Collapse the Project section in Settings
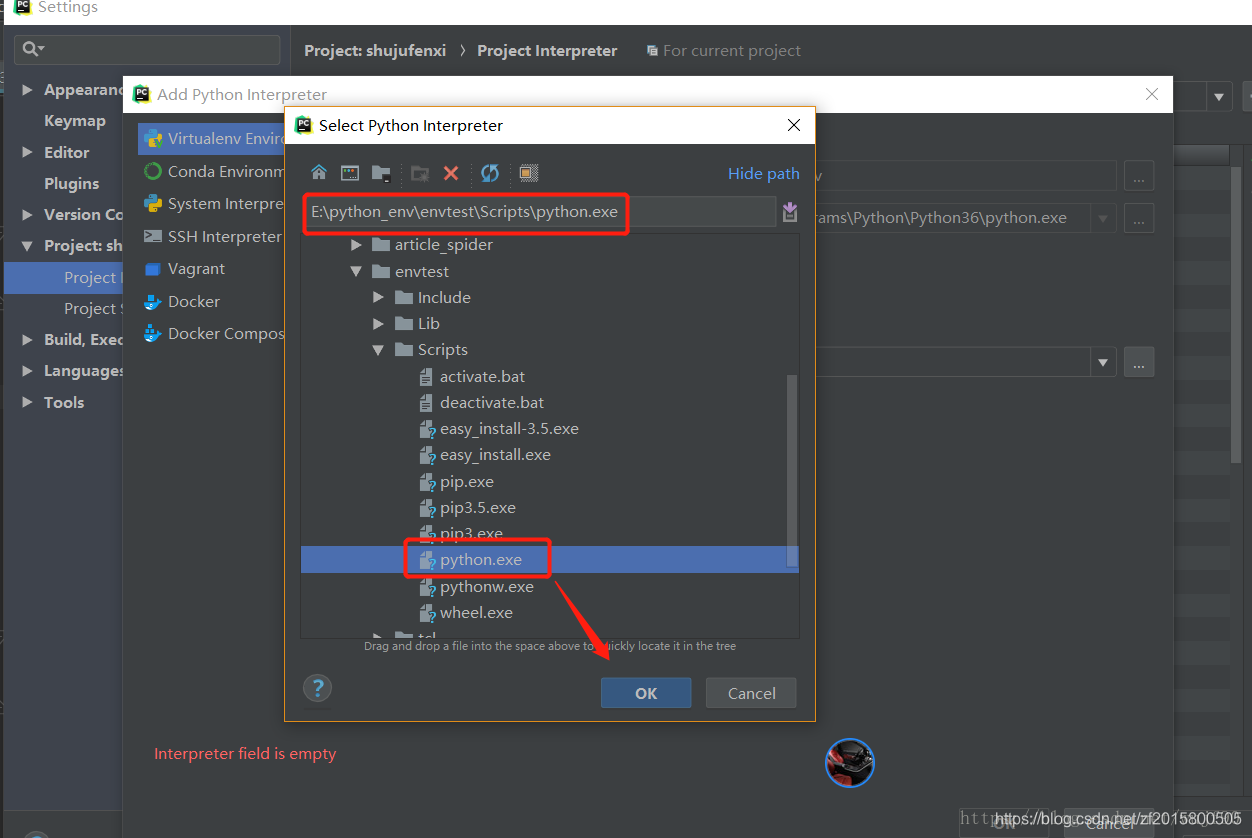The height and width of the screenshot is (838, 1252). [27, 246]
